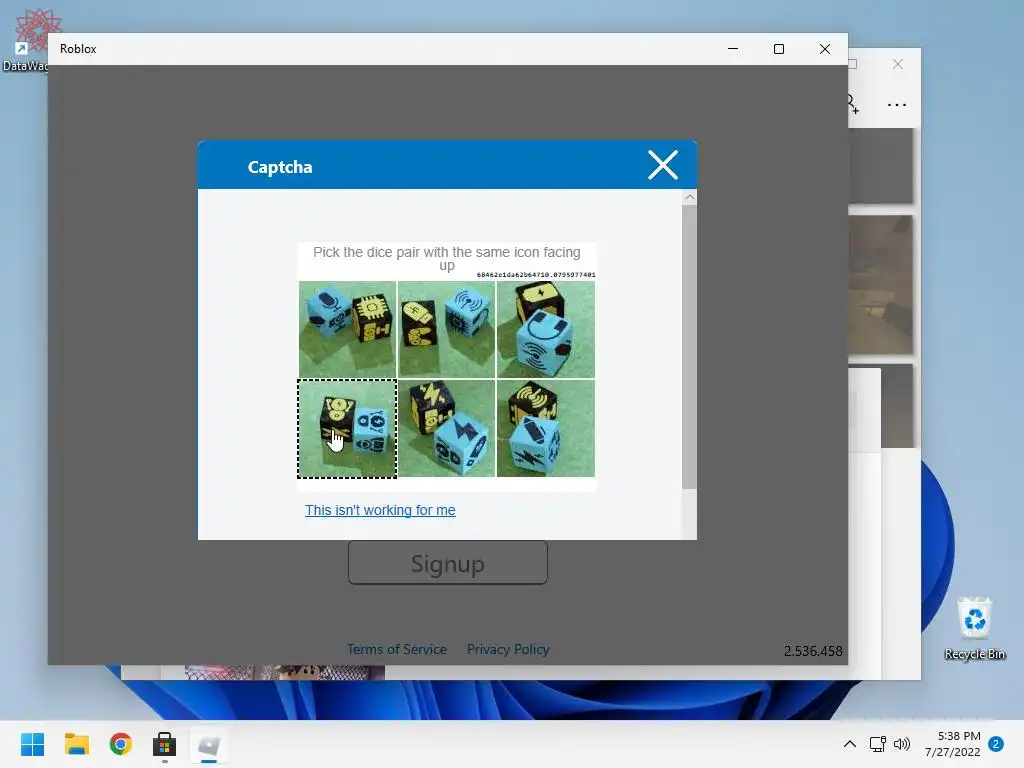Open 'This isn't working for me' link
The height and width of the screenshot is (768, 1024).
380,510
